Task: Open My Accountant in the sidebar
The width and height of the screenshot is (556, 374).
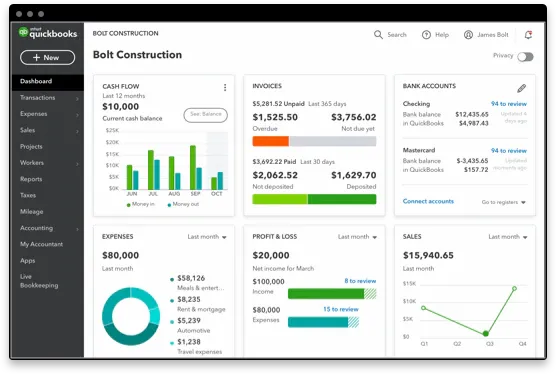Action: pyautogui.click(x=41, y=244)
